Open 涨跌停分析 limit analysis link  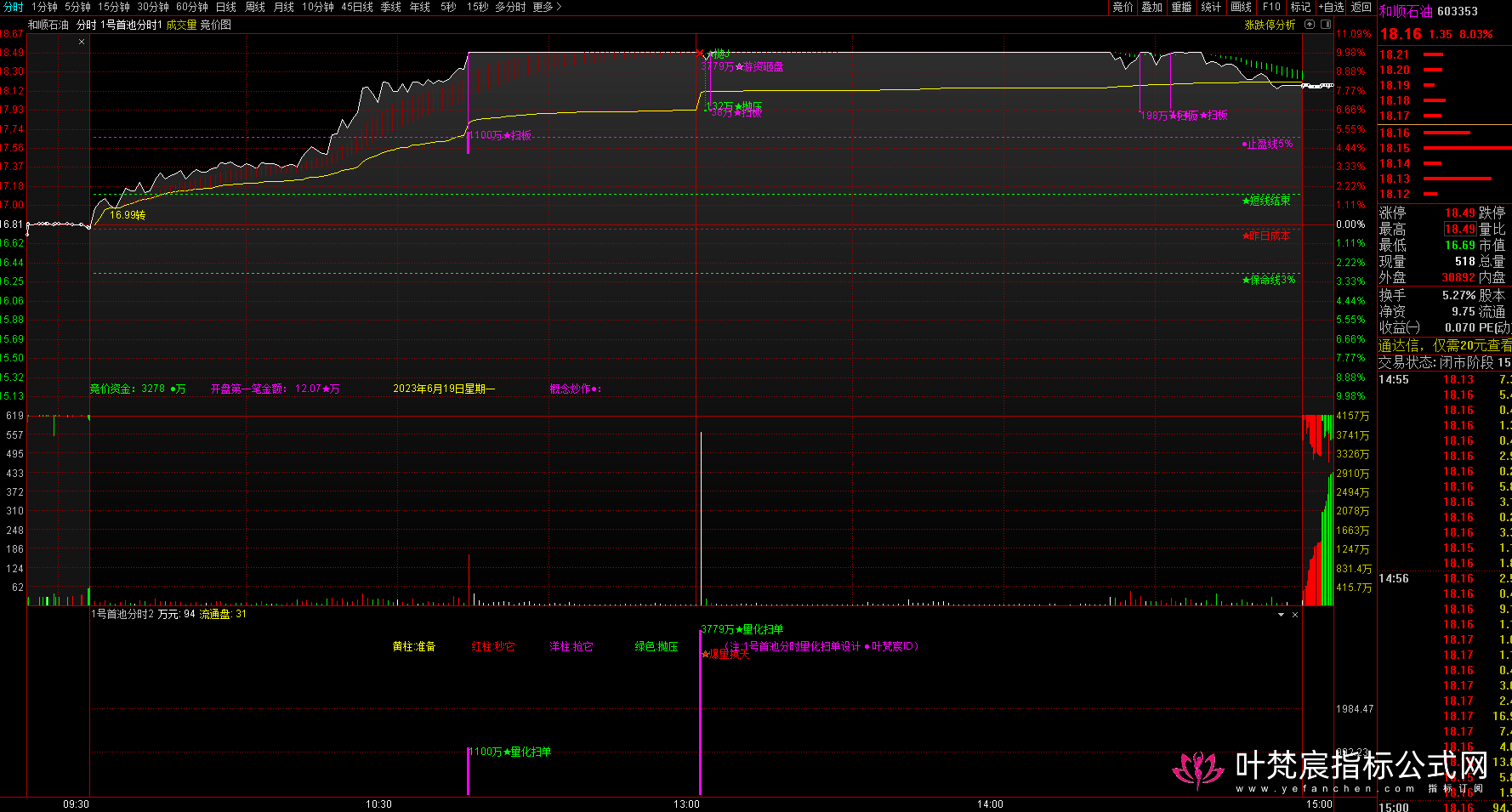pyautogui.click(x=1270, y=26)
